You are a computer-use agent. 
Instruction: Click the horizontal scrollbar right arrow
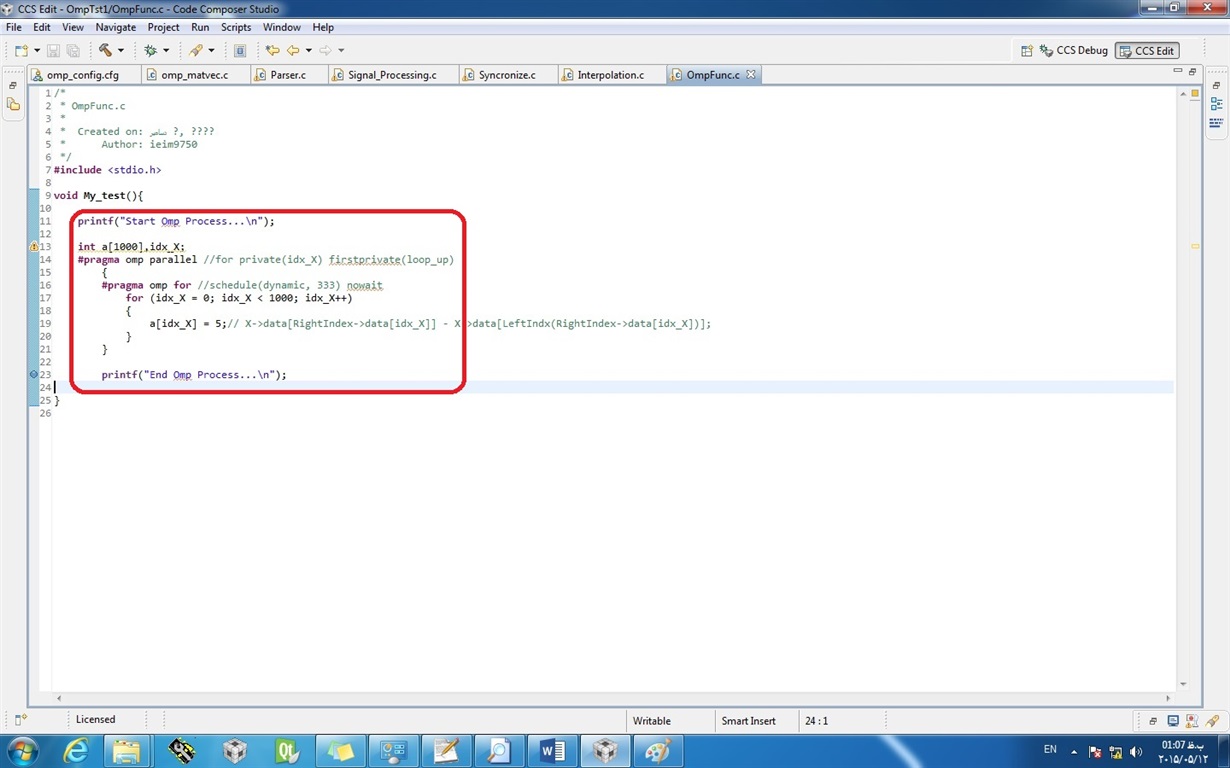1168,698
